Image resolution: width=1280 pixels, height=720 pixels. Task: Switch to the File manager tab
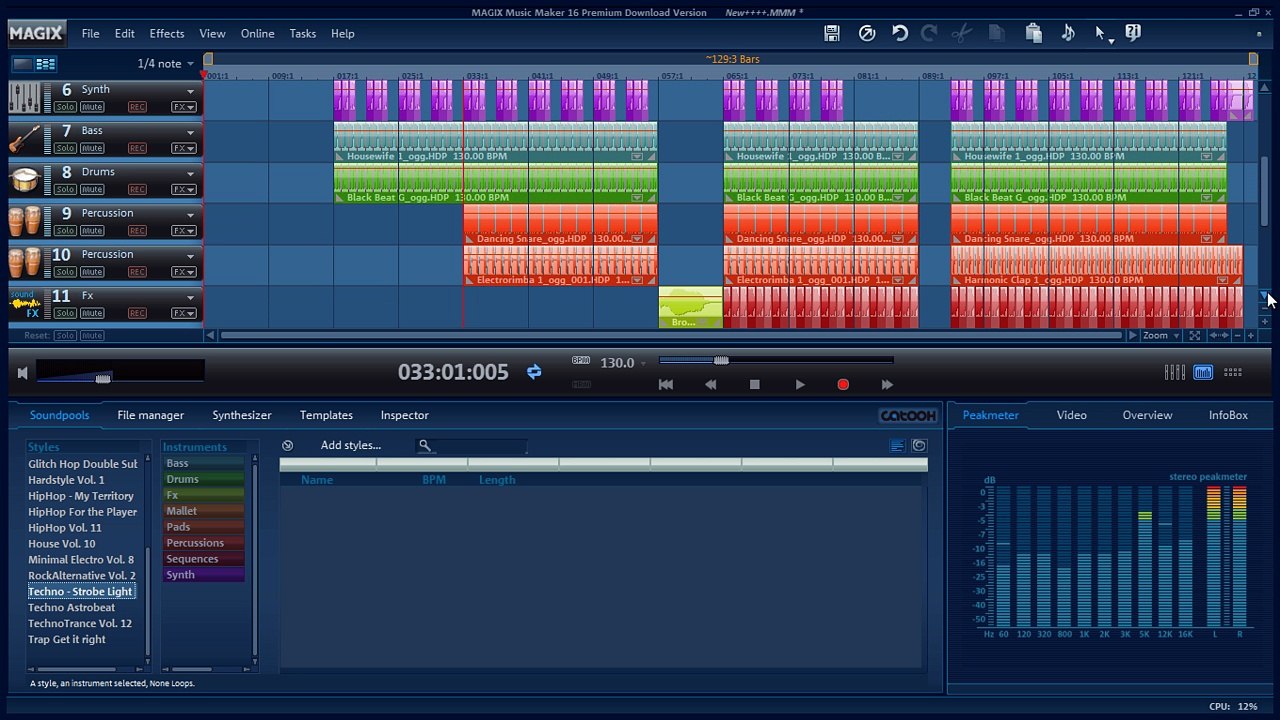(x=151, y=415)
